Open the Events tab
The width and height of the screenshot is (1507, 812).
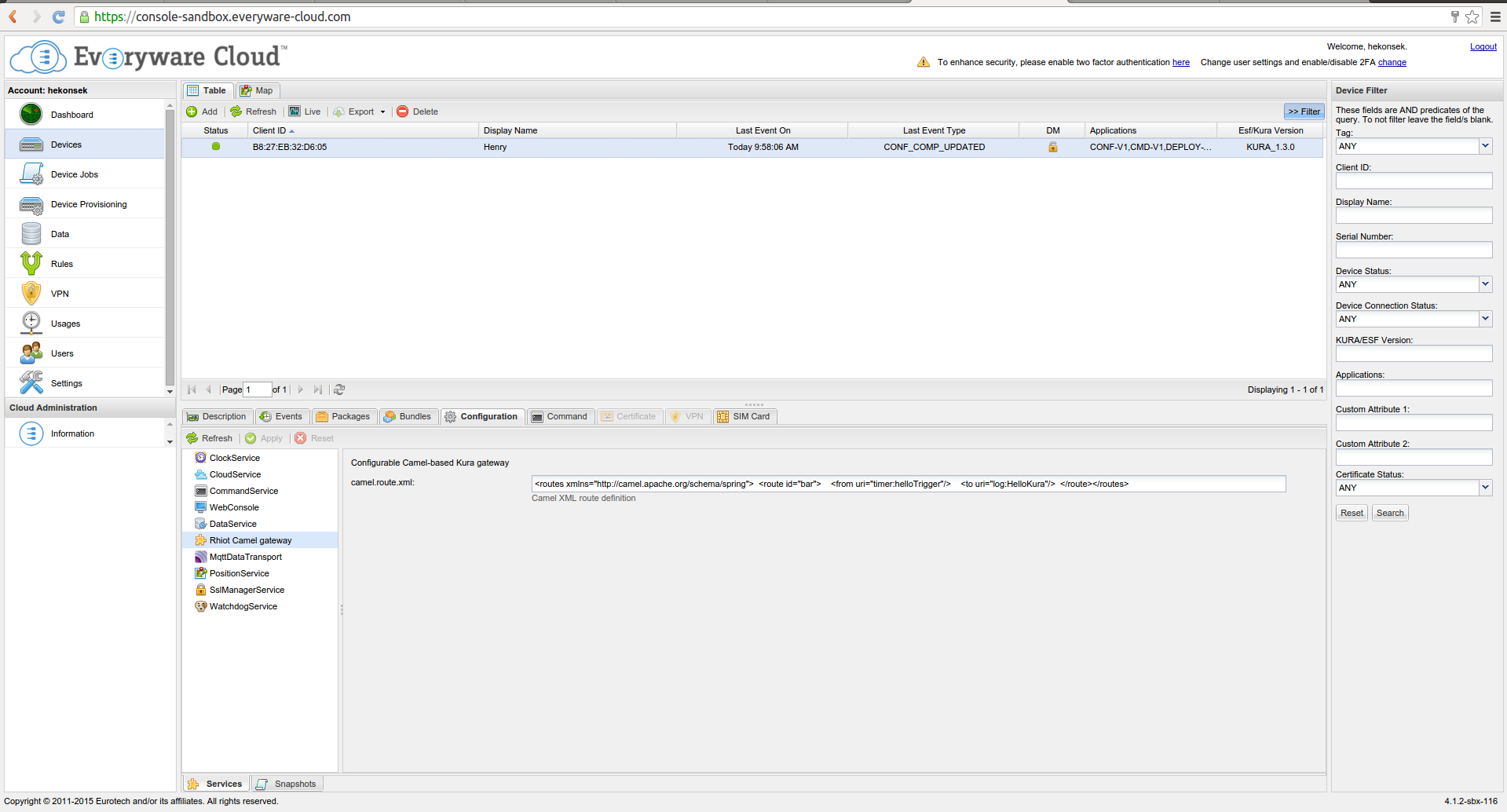click(x=281, y=416)
